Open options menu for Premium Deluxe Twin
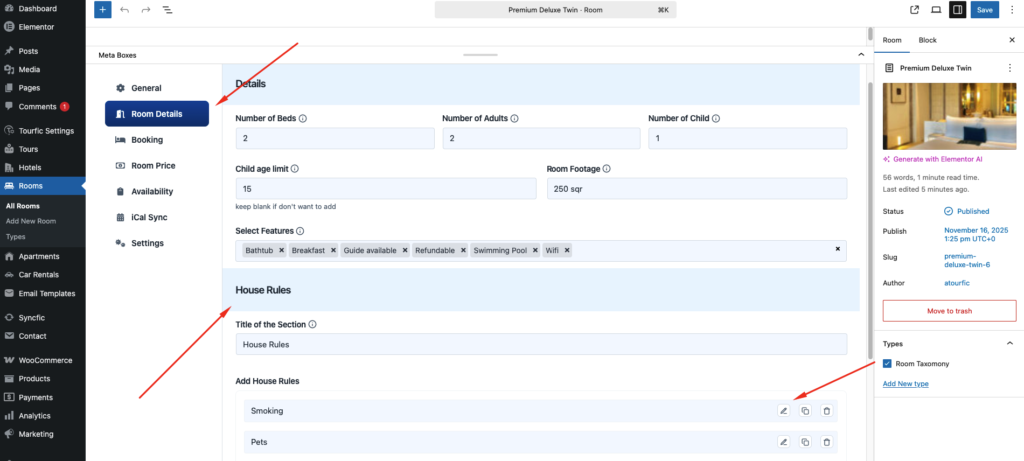This screenshot has height=461, width=1024. pos(1009,68)
